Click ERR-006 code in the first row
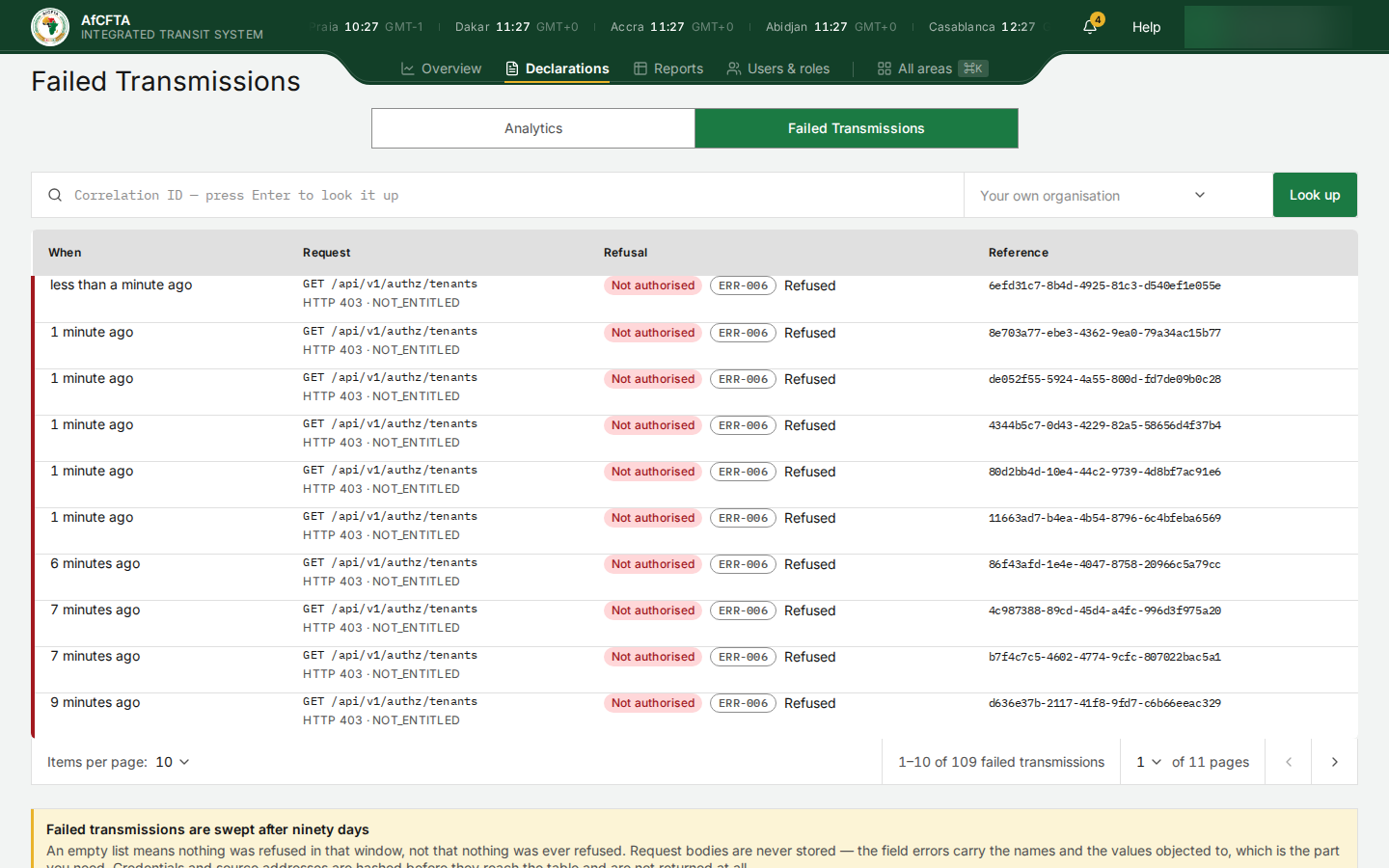1389x868 pixels. [x=743, y=285]
